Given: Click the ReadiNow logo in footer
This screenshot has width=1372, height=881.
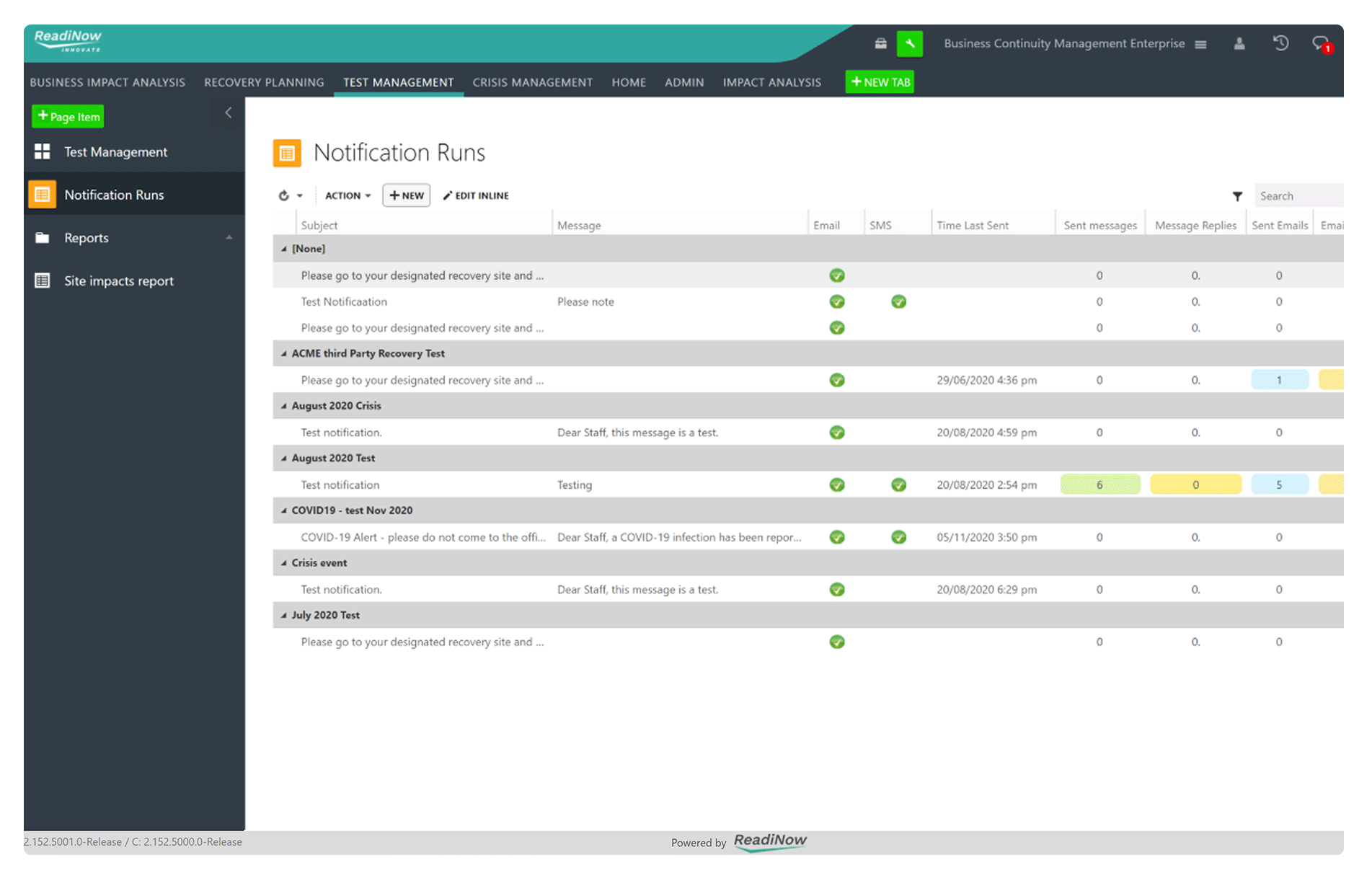Looking at the screenshot, I should 770,841.
